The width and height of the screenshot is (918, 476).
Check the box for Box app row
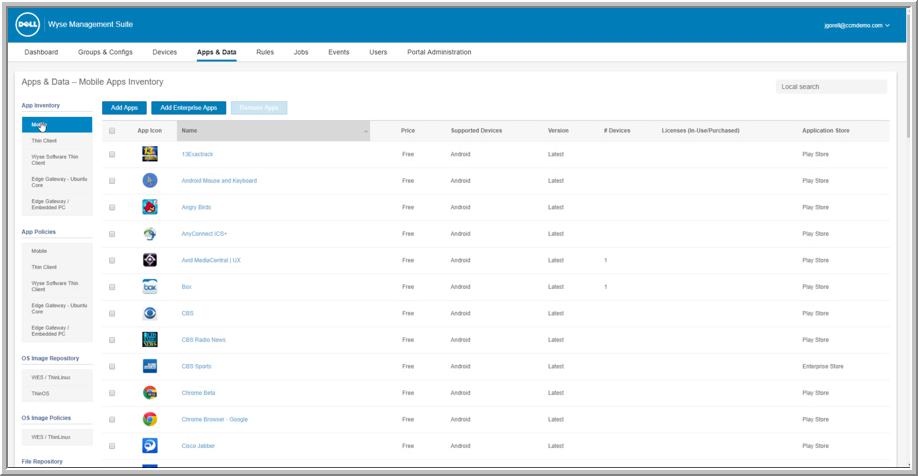click(x=112, y=287)
